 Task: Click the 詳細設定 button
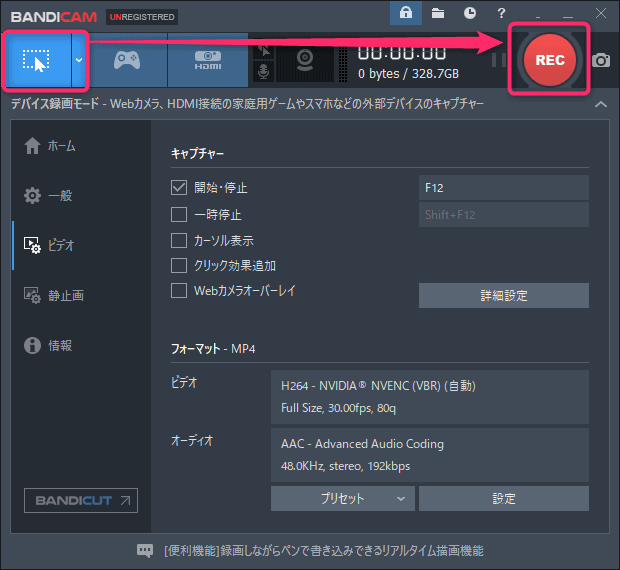[503, 295]
